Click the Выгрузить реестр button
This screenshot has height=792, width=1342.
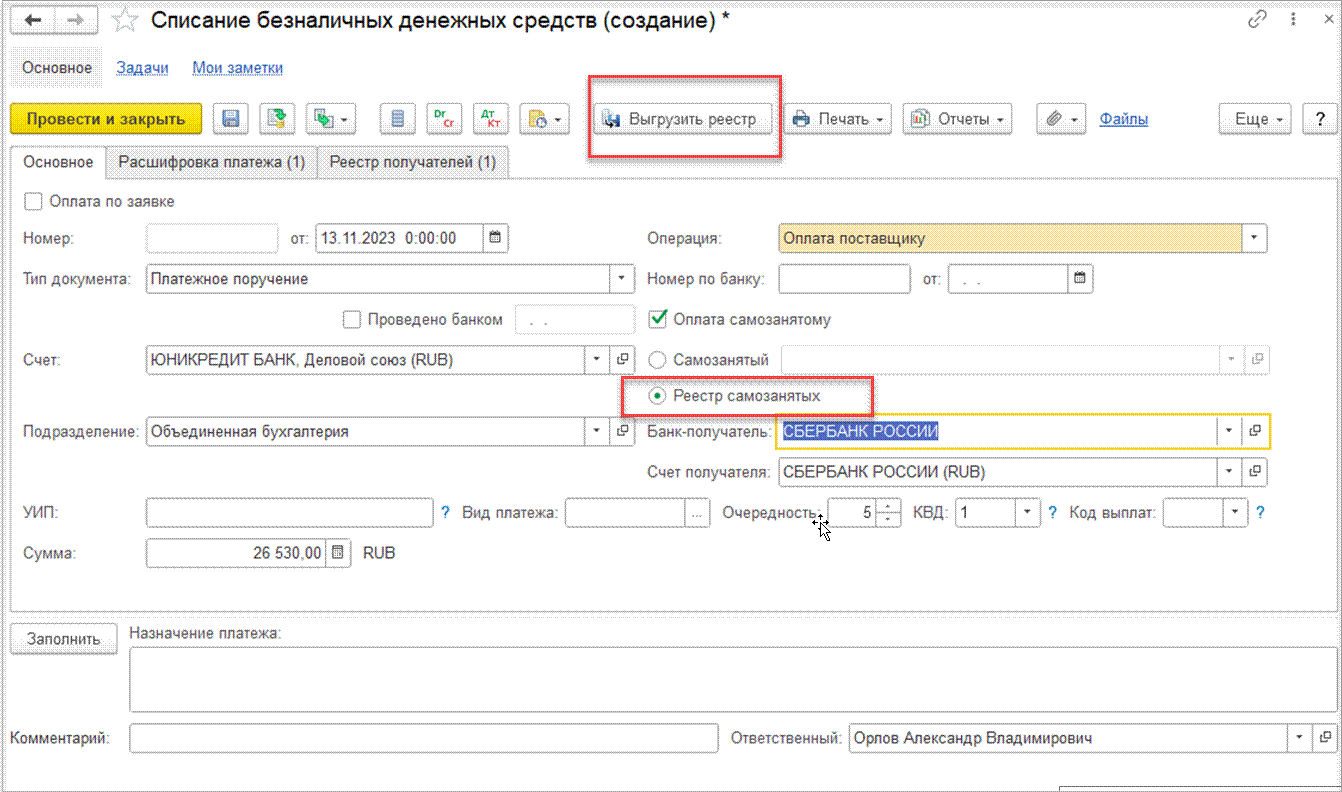[684, 119]
